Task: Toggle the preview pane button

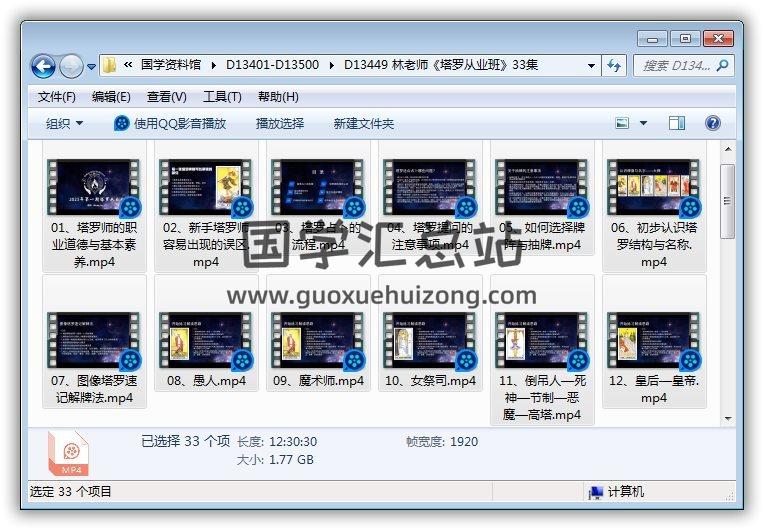Action: [677, 123]
